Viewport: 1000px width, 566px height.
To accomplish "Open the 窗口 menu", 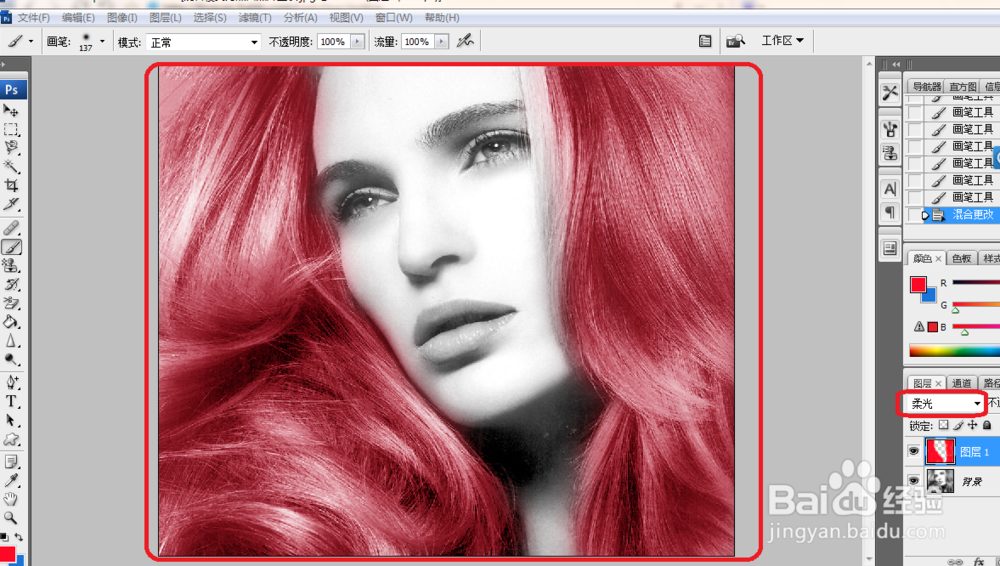I will (x=393, y=18).
